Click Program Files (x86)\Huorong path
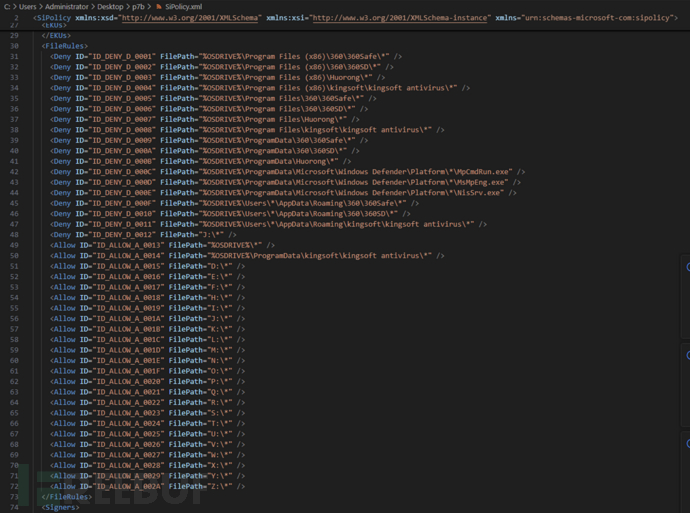The height and width of the screenshot is (513, 690). click(287, 77)
